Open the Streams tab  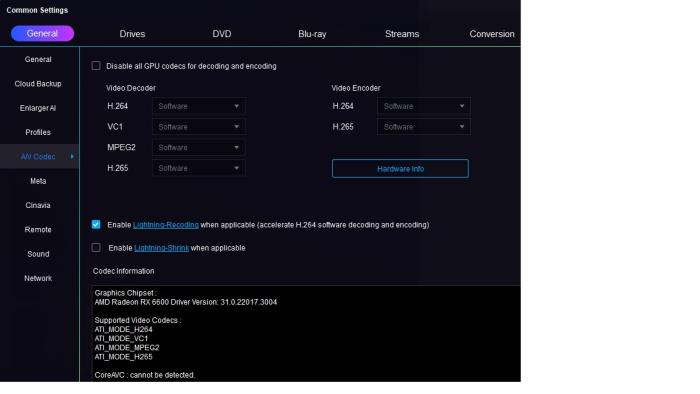tap(402, 34)
